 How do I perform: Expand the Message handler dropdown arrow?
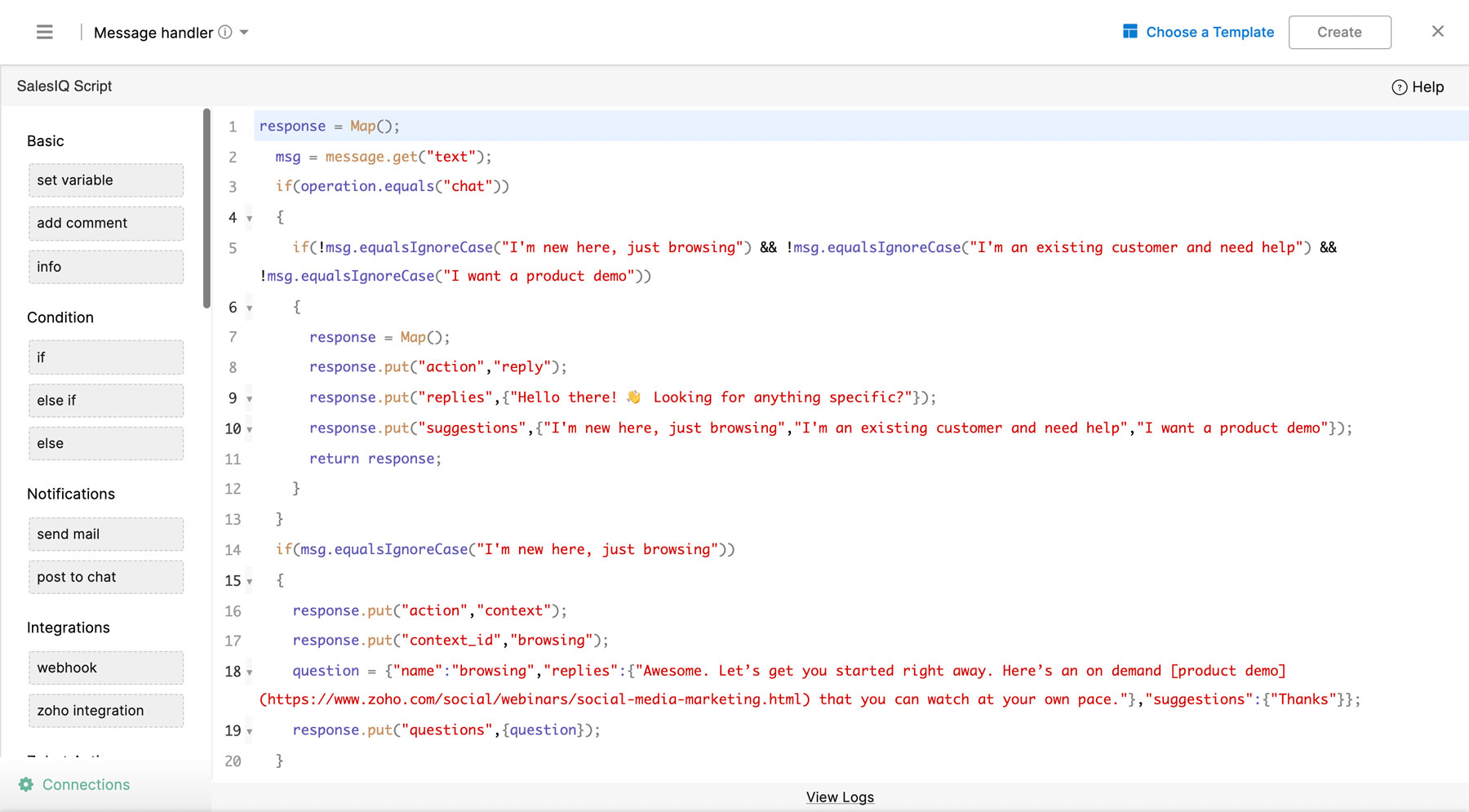point(244,33)
